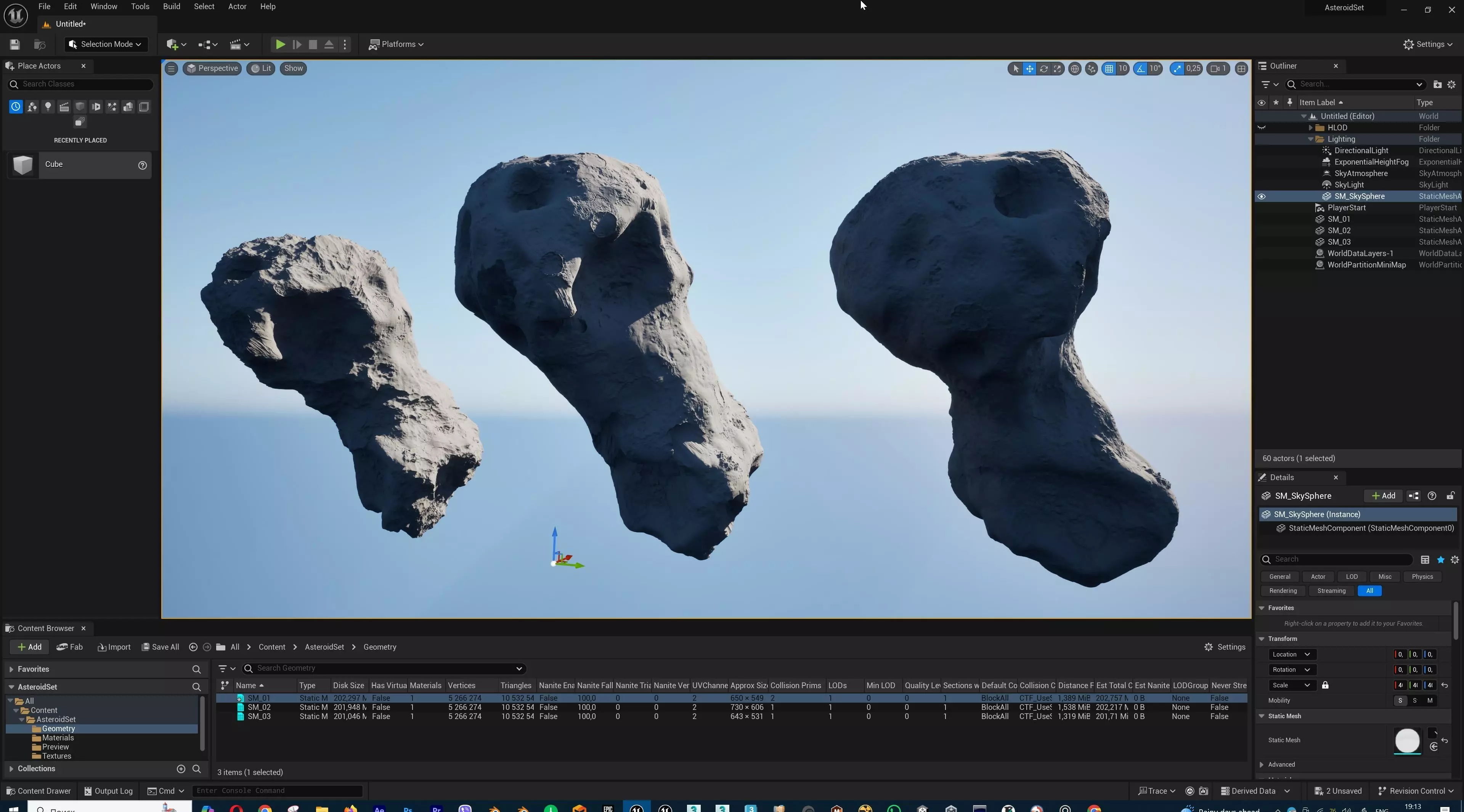Viewport: 1464px width, 812px height.
Task: Toggle show only favorites star in Details
Action: 1441,560
